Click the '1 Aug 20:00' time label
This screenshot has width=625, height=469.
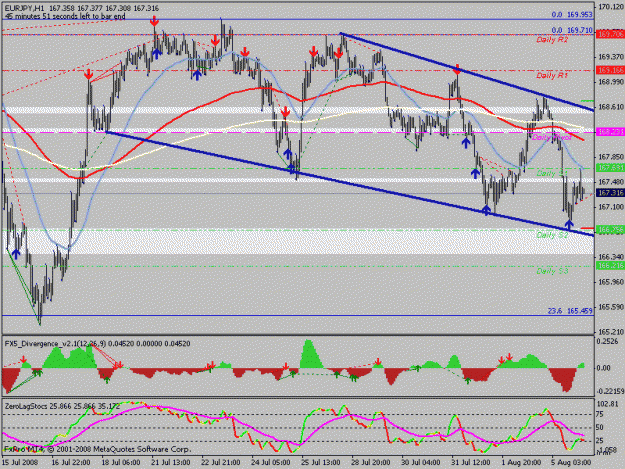(521, 463)
